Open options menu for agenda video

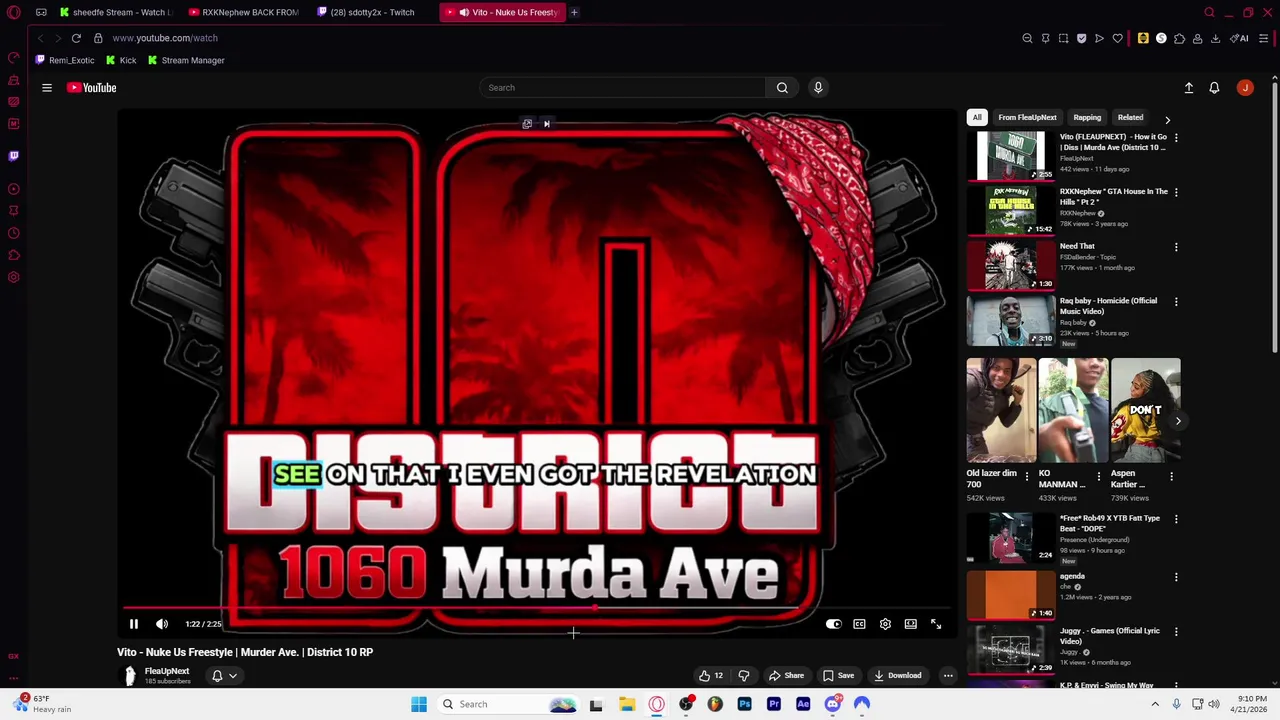1176,577
